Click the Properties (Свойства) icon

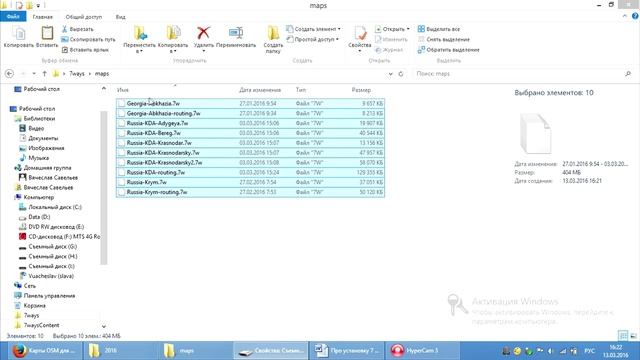tap(360, 33)
